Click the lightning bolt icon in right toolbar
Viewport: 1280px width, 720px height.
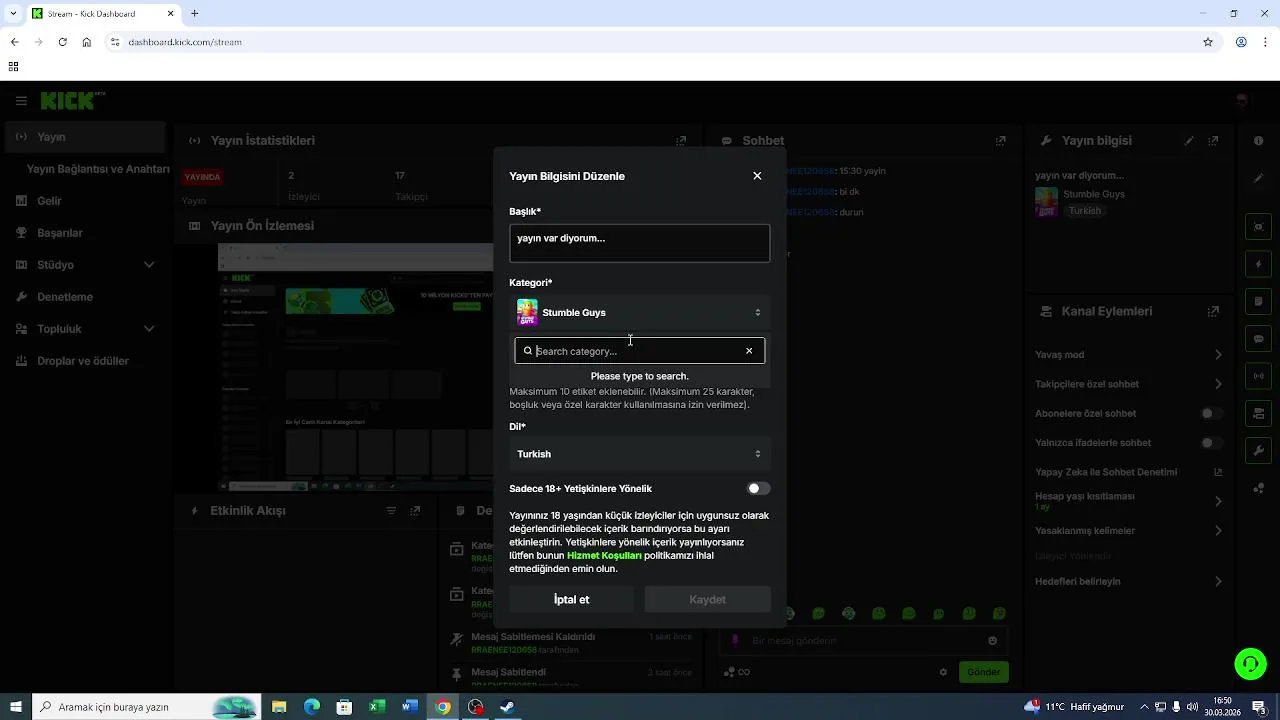pos(1259,265)
